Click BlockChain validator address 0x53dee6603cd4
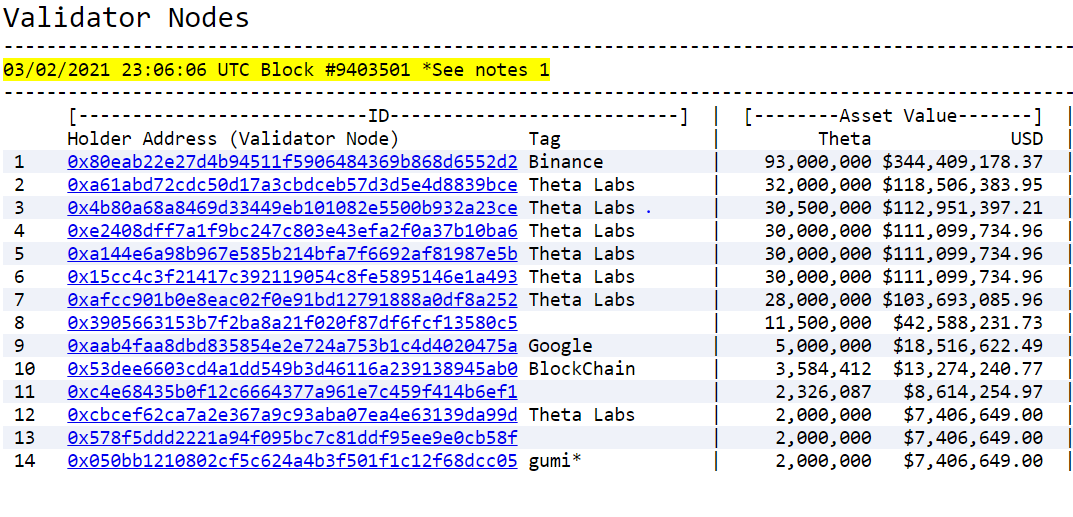Image resolution: width=1073 pixels, height=517 pixels. (x=292, y=369)
